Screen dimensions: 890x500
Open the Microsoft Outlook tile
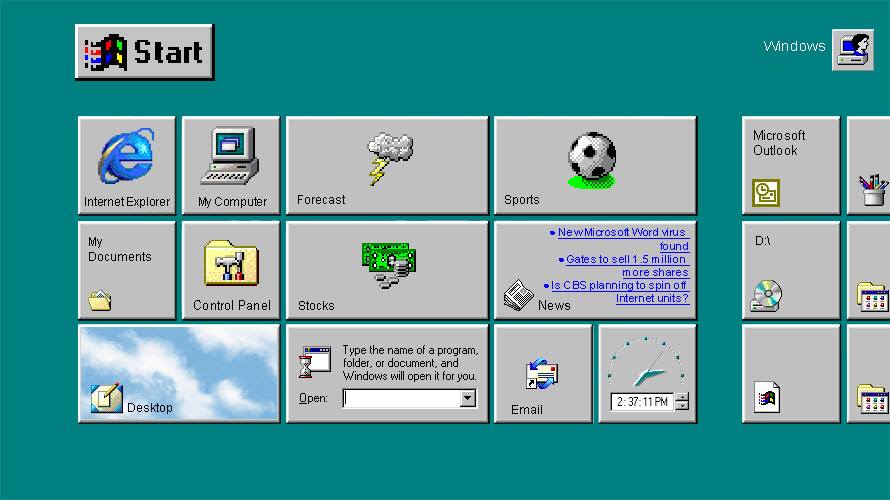coord(790,165)
